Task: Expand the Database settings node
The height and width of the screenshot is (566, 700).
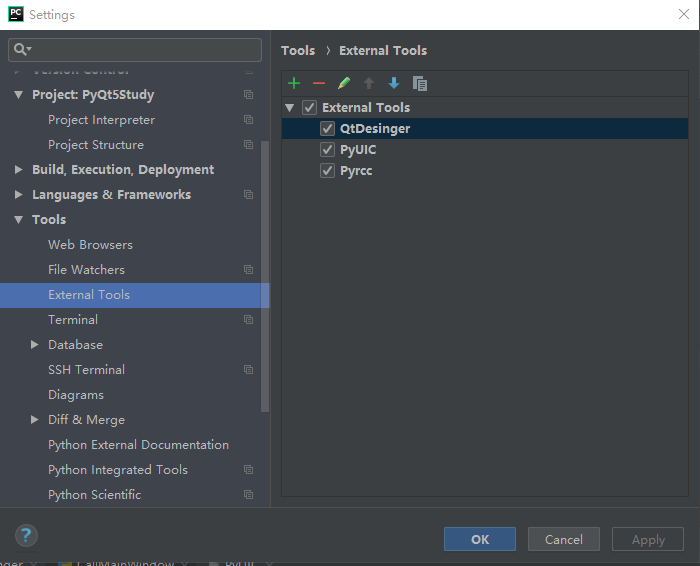Action: click(34, 345)
